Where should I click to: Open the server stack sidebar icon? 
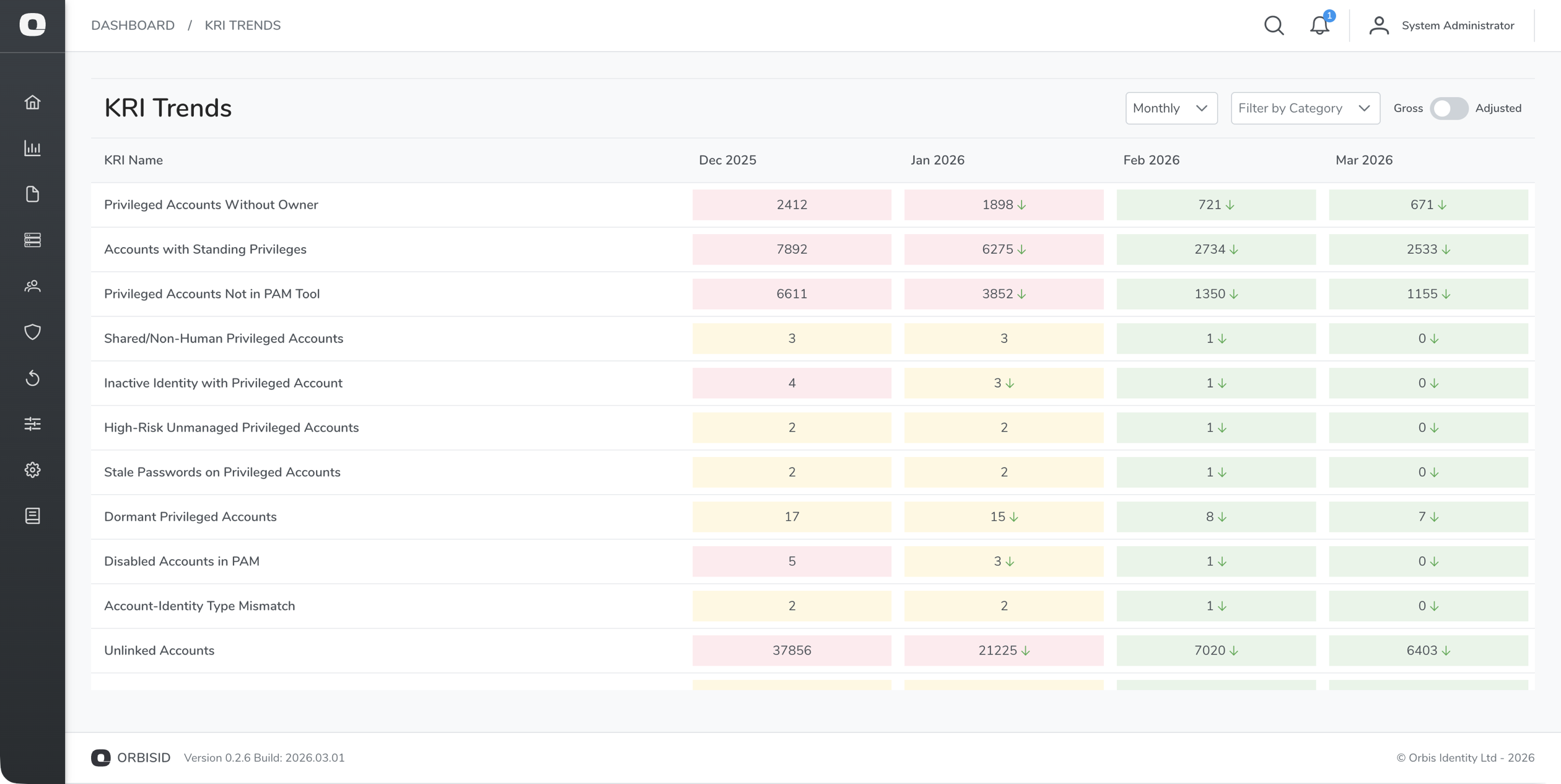pyautogui.click(x=32, y=240)
